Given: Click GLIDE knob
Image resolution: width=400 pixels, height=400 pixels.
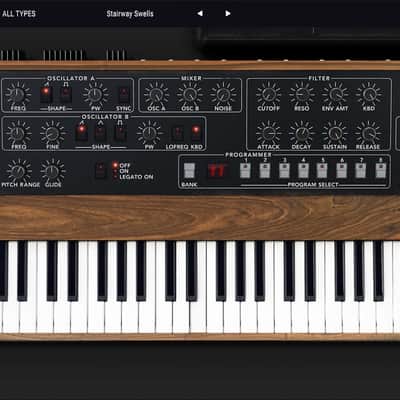Looking at the screenshot, I should (x=52, y=171).
